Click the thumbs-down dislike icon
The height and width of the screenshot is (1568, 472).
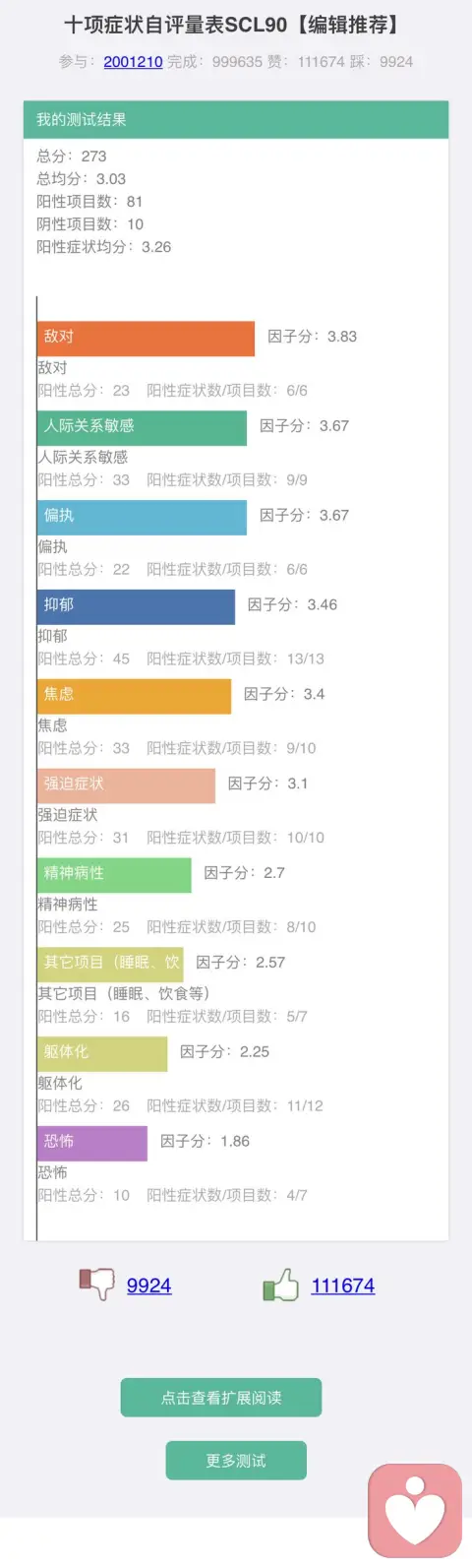pos(96,1285)
